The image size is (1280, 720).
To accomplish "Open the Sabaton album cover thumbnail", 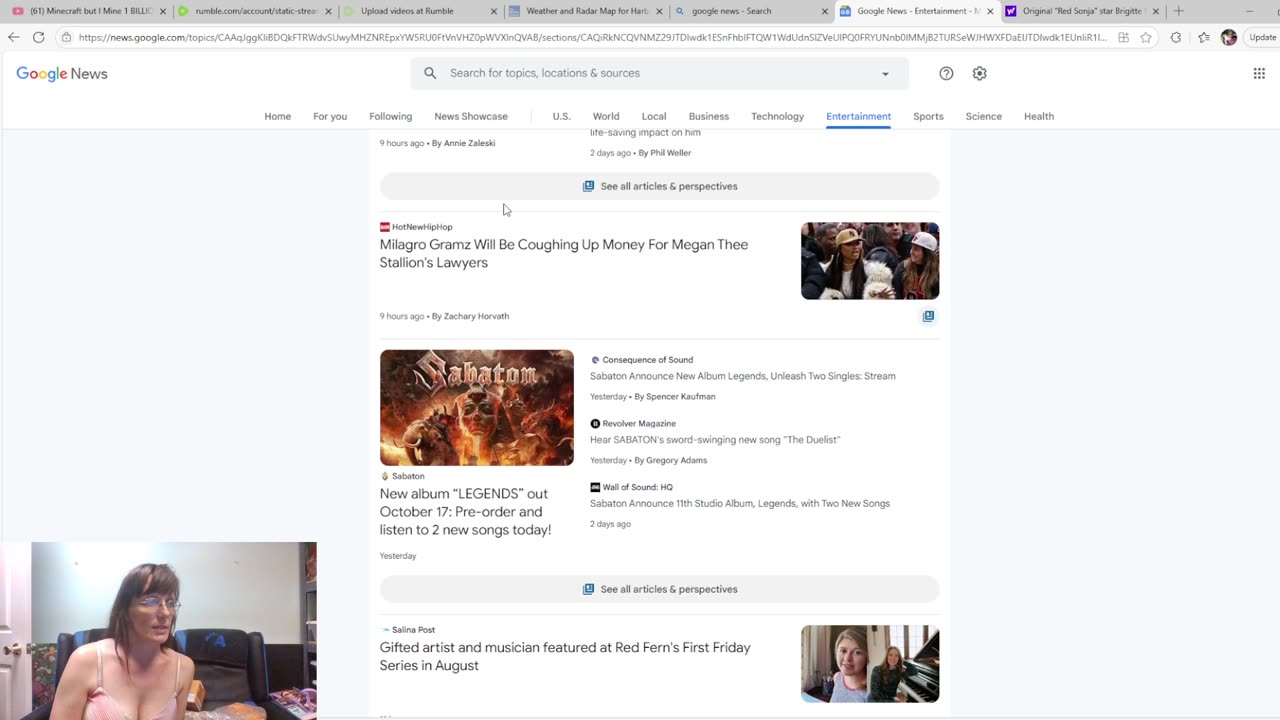I will tap(477, 407).
